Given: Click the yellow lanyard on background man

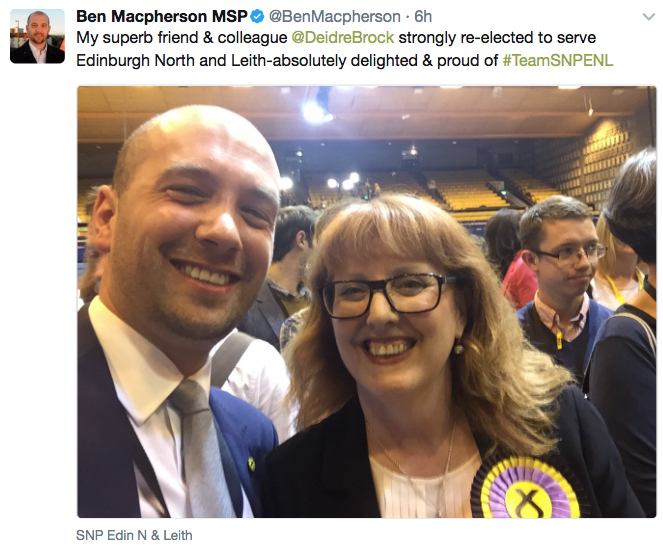Looking at the screenshot, I should pos(559,340).
